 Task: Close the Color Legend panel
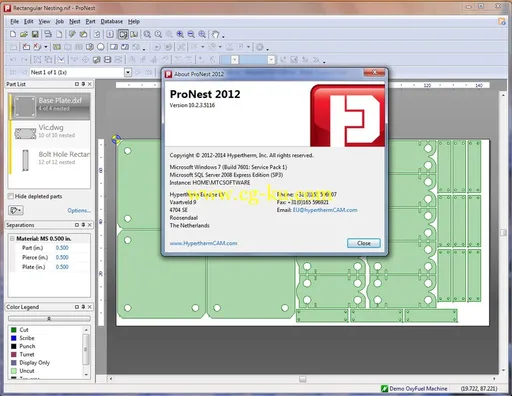click(90, 307)
